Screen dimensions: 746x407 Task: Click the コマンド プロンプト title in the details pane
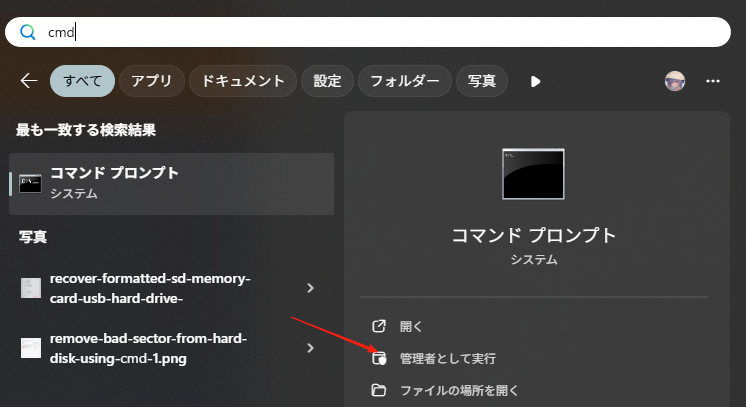pos(533,236)
